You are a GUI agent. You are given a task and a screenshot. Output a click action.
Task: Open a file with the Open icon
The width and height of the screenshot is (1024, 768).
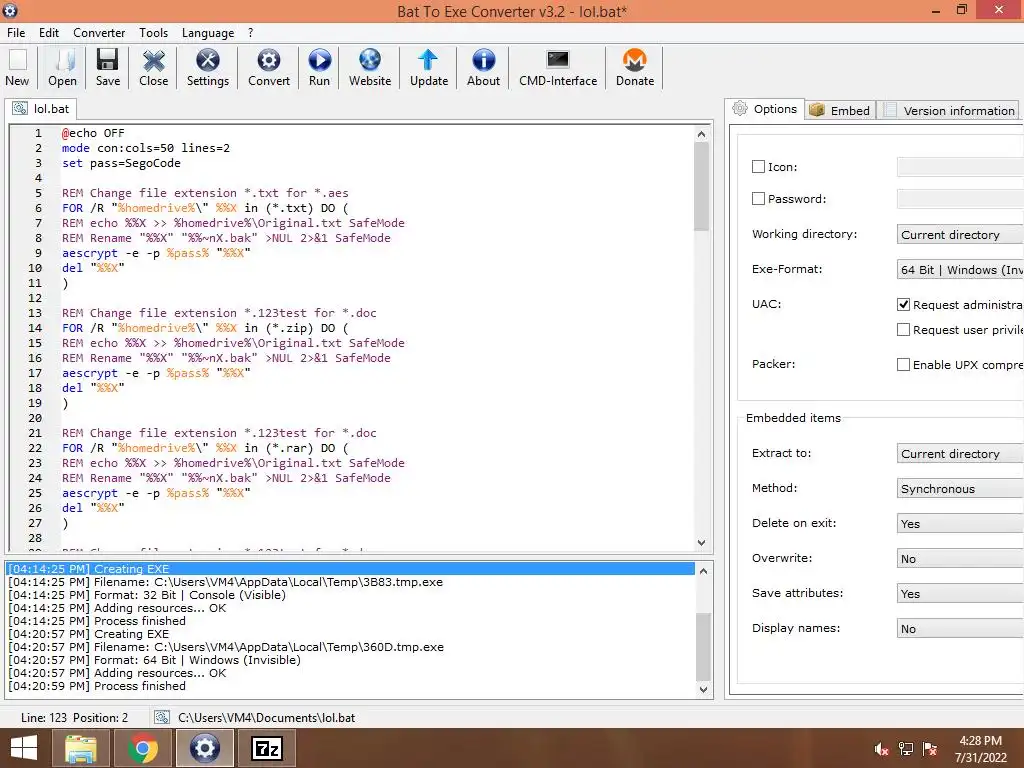coord(62,67)
